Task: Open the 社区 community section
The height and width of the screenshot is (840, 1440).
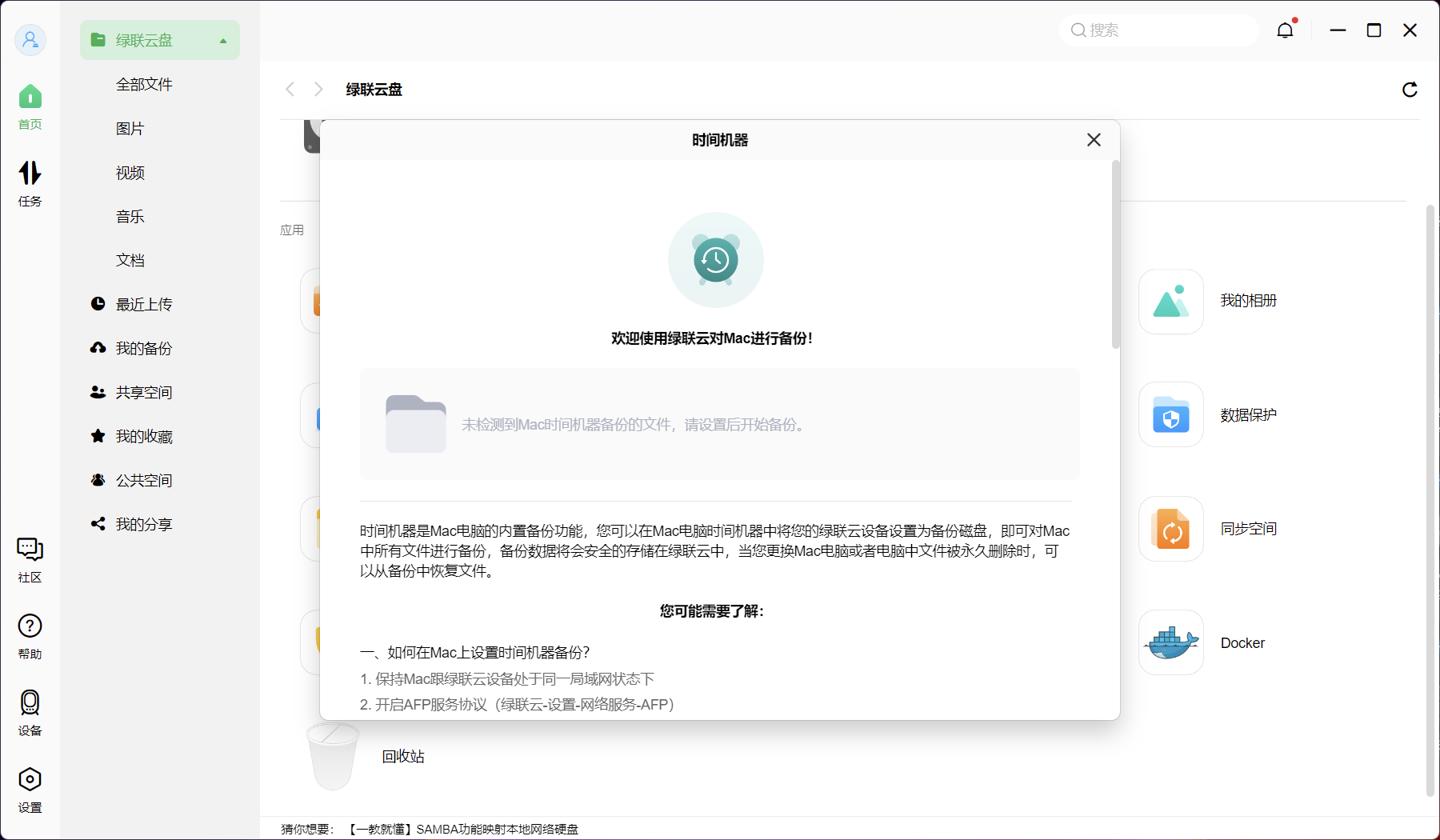Action: coord(29,558)
